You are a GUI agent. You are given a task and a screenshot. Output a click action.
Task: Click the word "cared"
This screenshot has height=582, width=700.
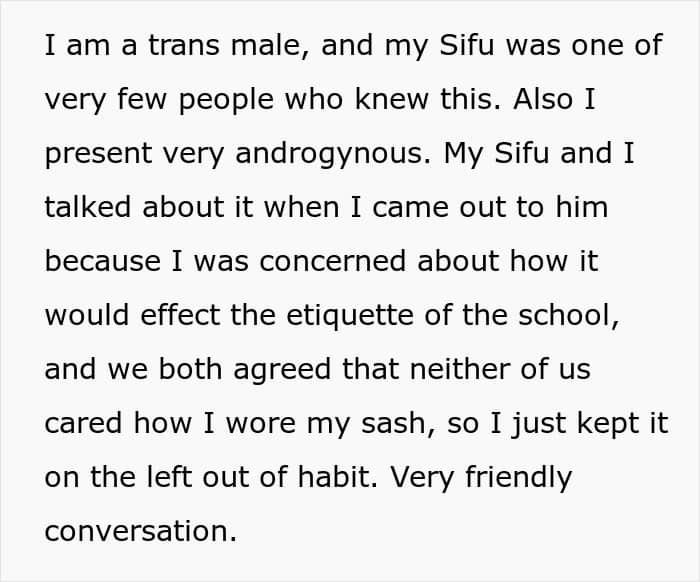pyautogui.click(x=83, y=423)
